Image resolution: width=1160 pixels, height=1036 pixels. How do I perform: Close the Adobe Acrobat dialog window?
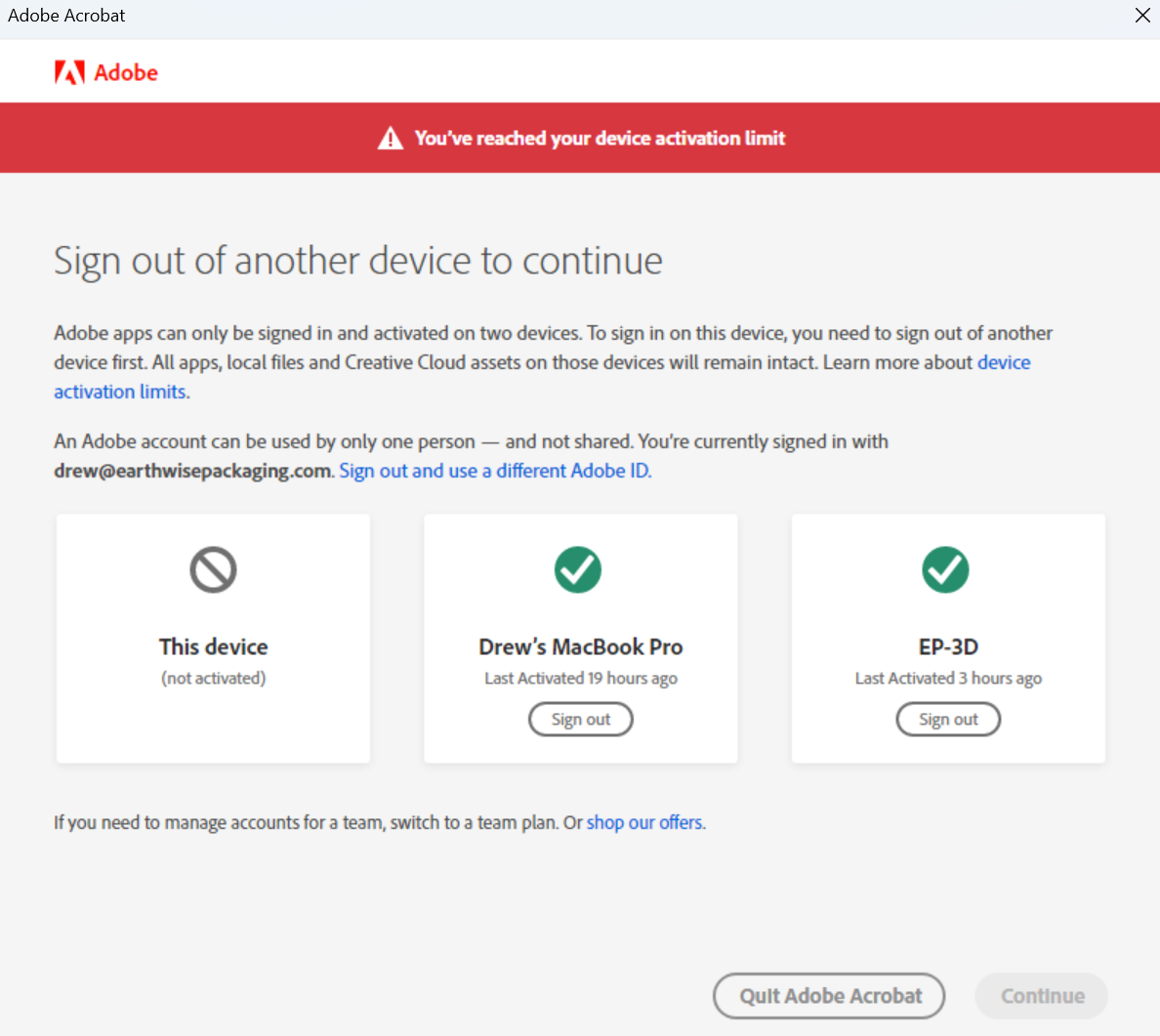pyautogui.click(x=1142, y=16)
